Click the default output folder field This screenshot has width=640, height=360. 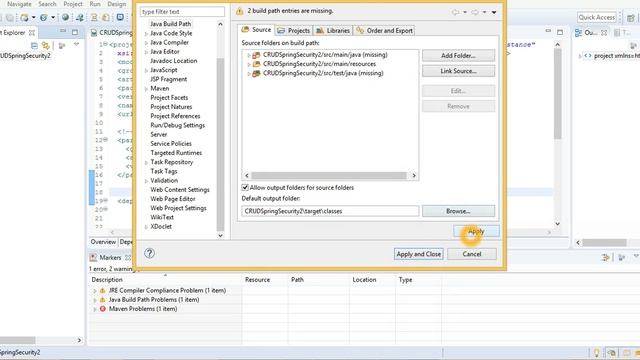click(330, 211)
